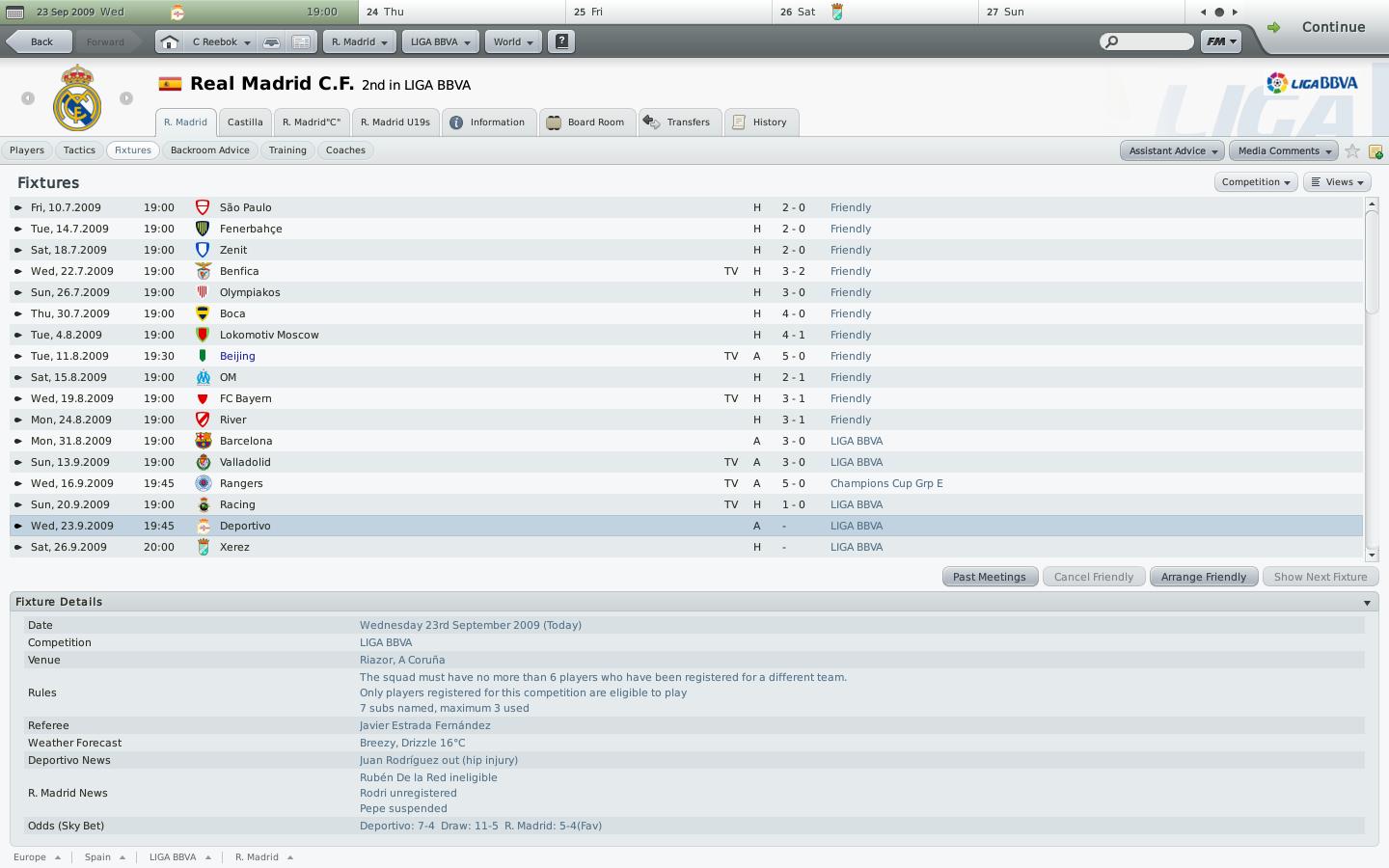1389x868 pixels.
Task: Switch to the Board Room tab
Action: click(x=586, y=122)
